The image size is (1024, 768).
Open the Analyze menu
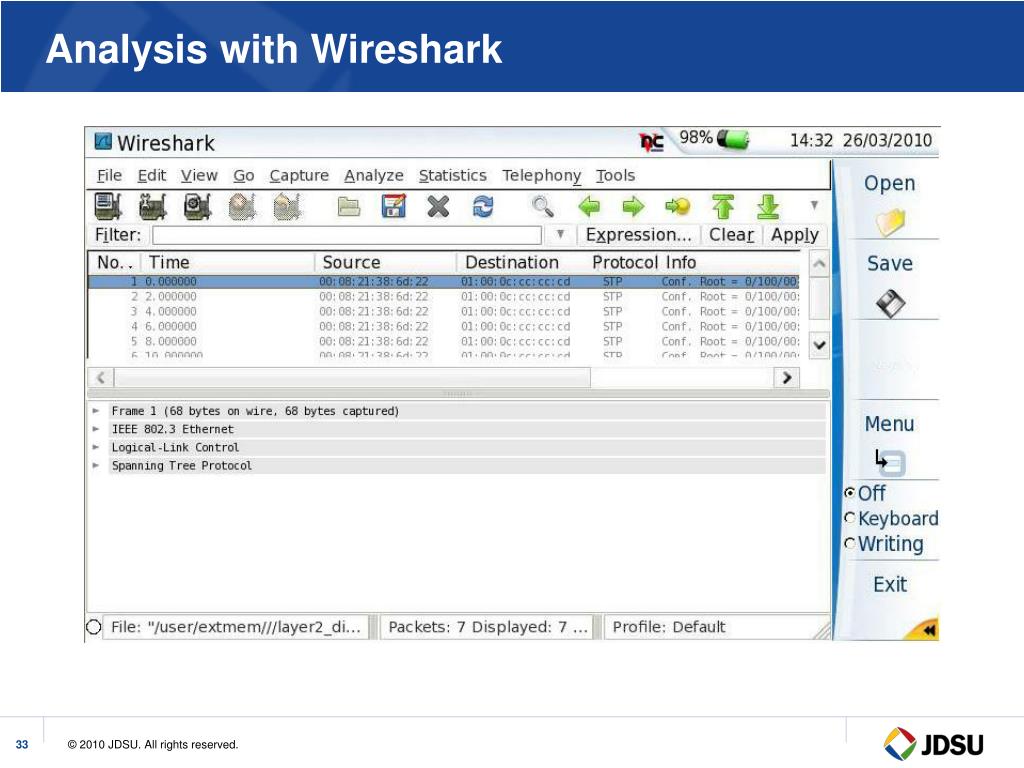coord(374,176)
